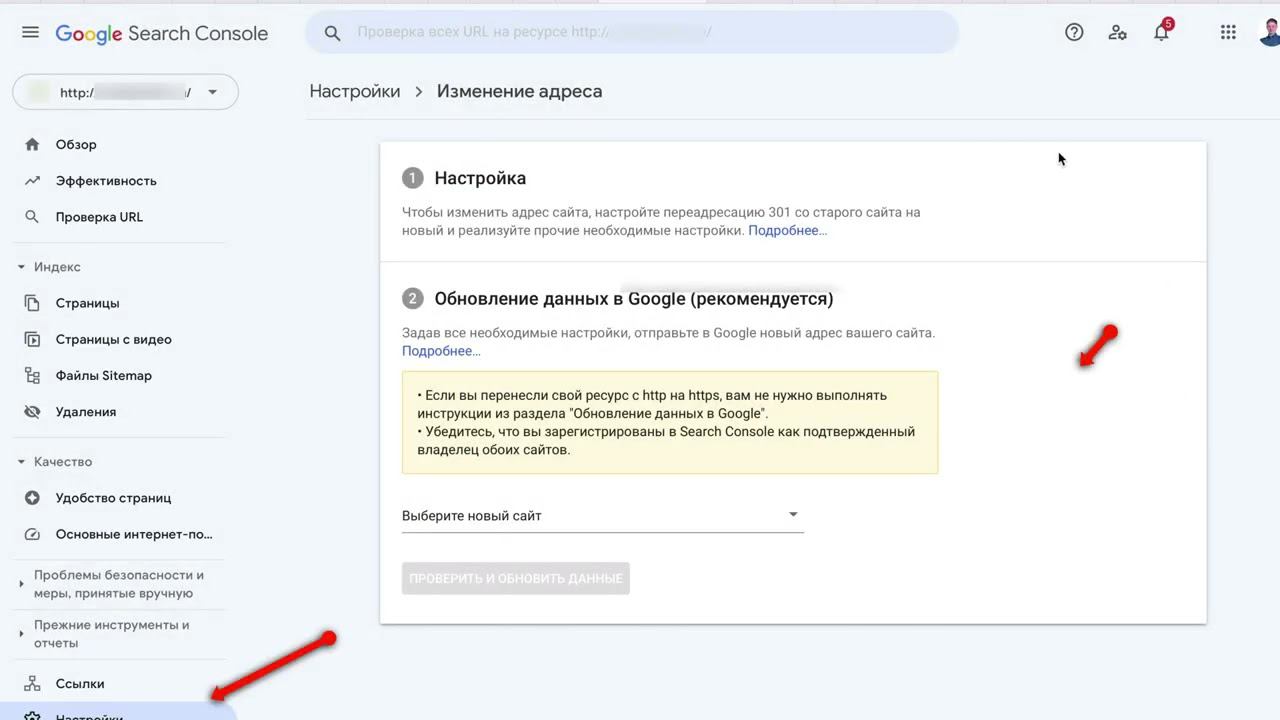
Task: Collapse the Индекс section
Action: tap(22, 267)
